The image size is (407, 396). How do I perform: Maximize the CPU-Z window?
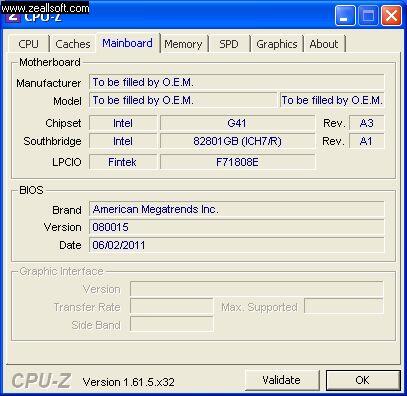pyautogui.click(x=368, y=15)
